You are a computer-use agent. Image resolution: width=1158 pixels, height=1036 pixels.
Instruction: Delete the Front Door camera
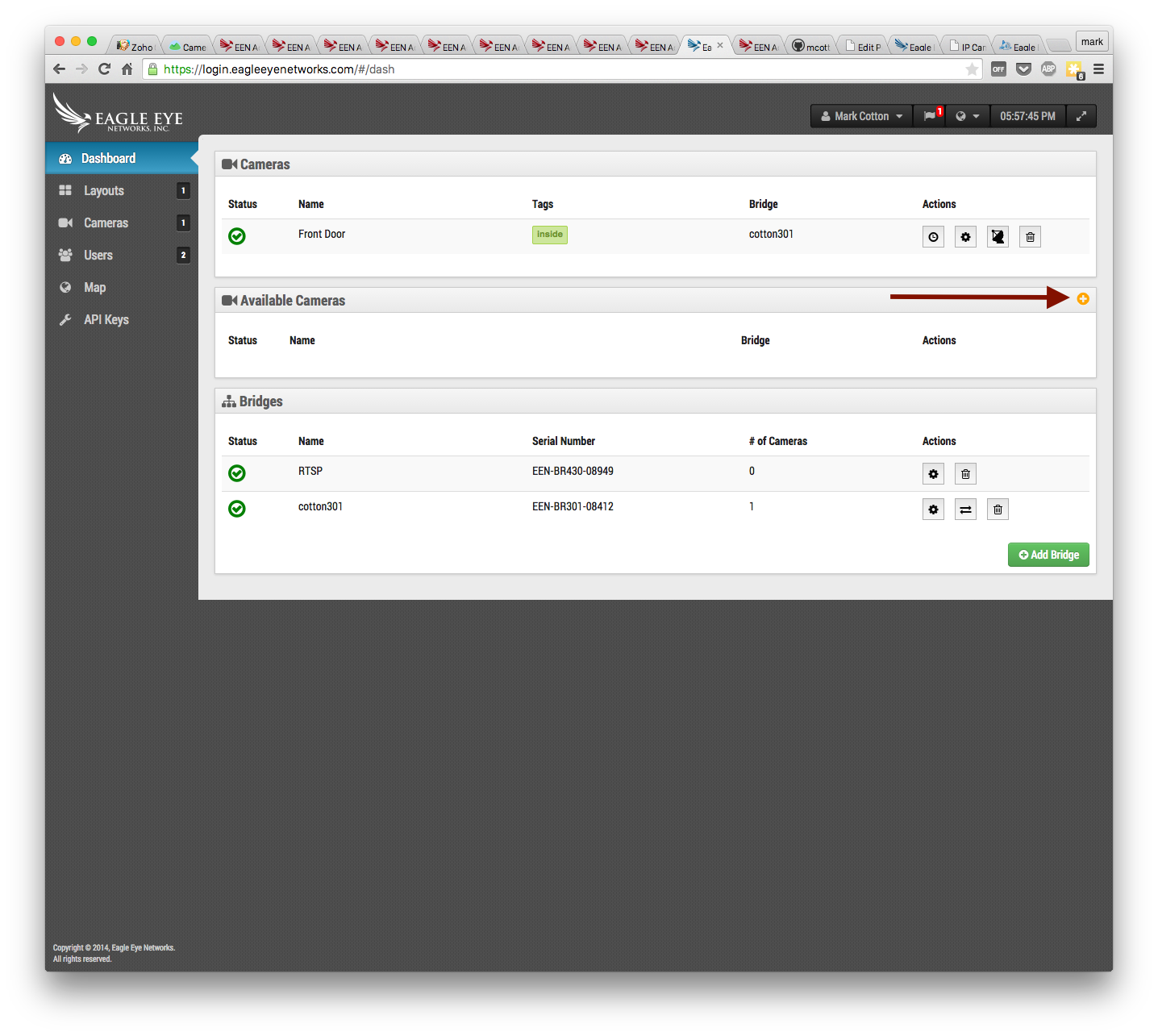(x=1030, y=237)
